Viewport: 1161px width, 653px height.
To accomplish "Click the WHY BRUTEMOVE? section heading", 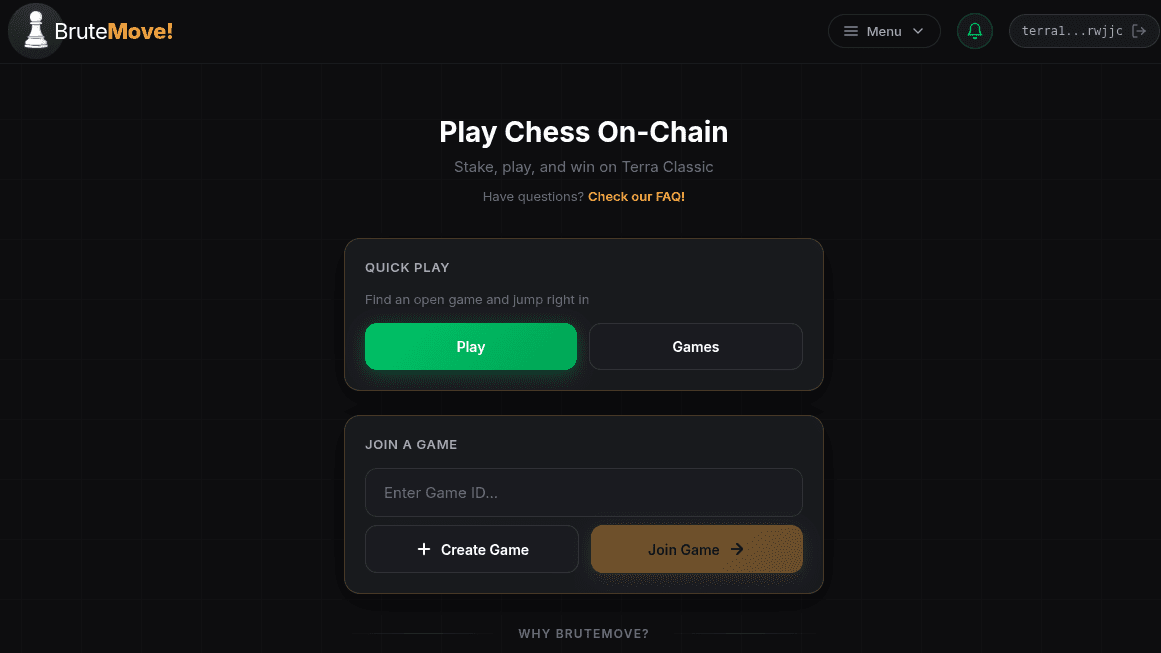I will [583, 634].
